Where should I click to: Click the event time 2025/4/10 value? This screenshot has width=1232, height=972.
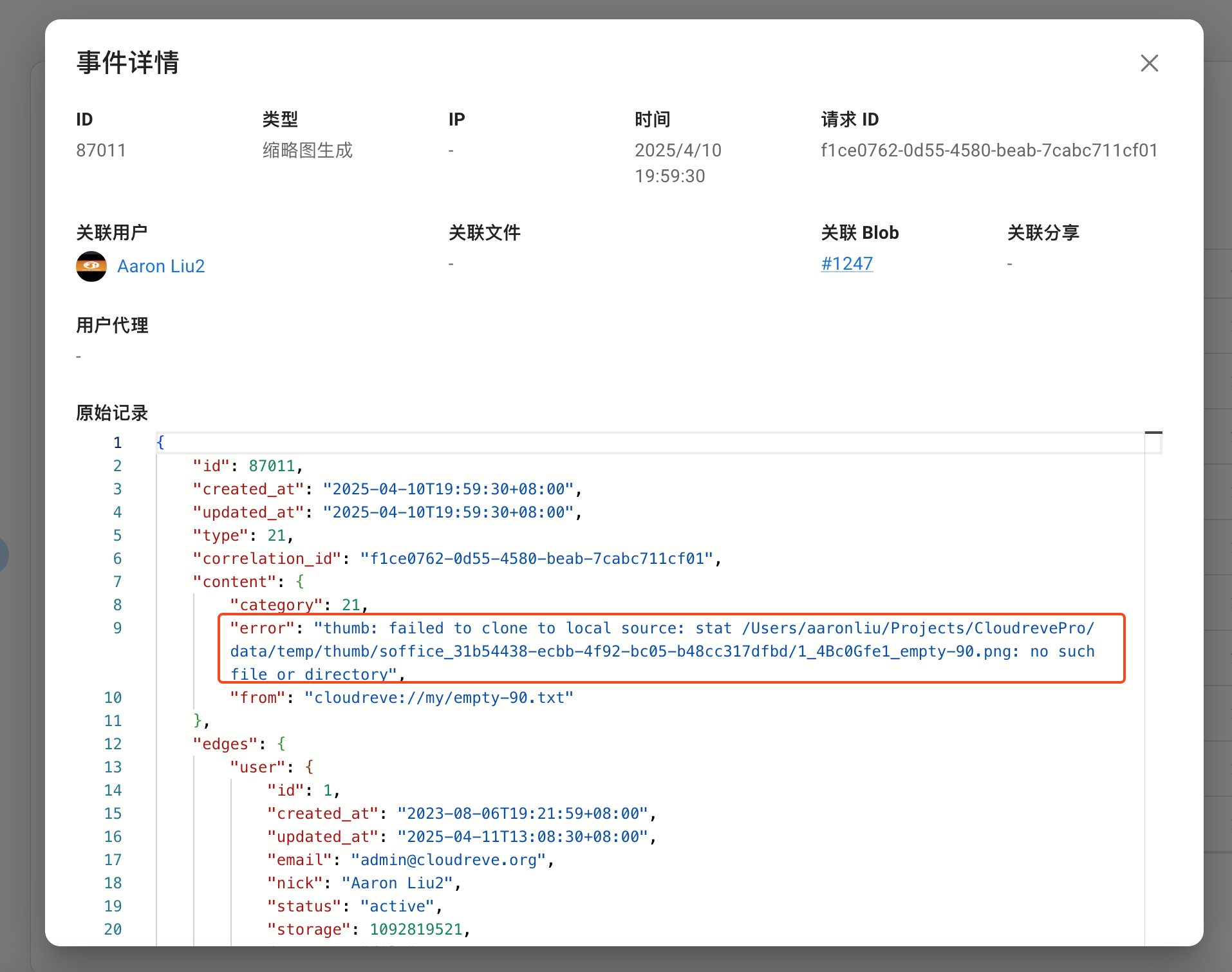point(677,151)
